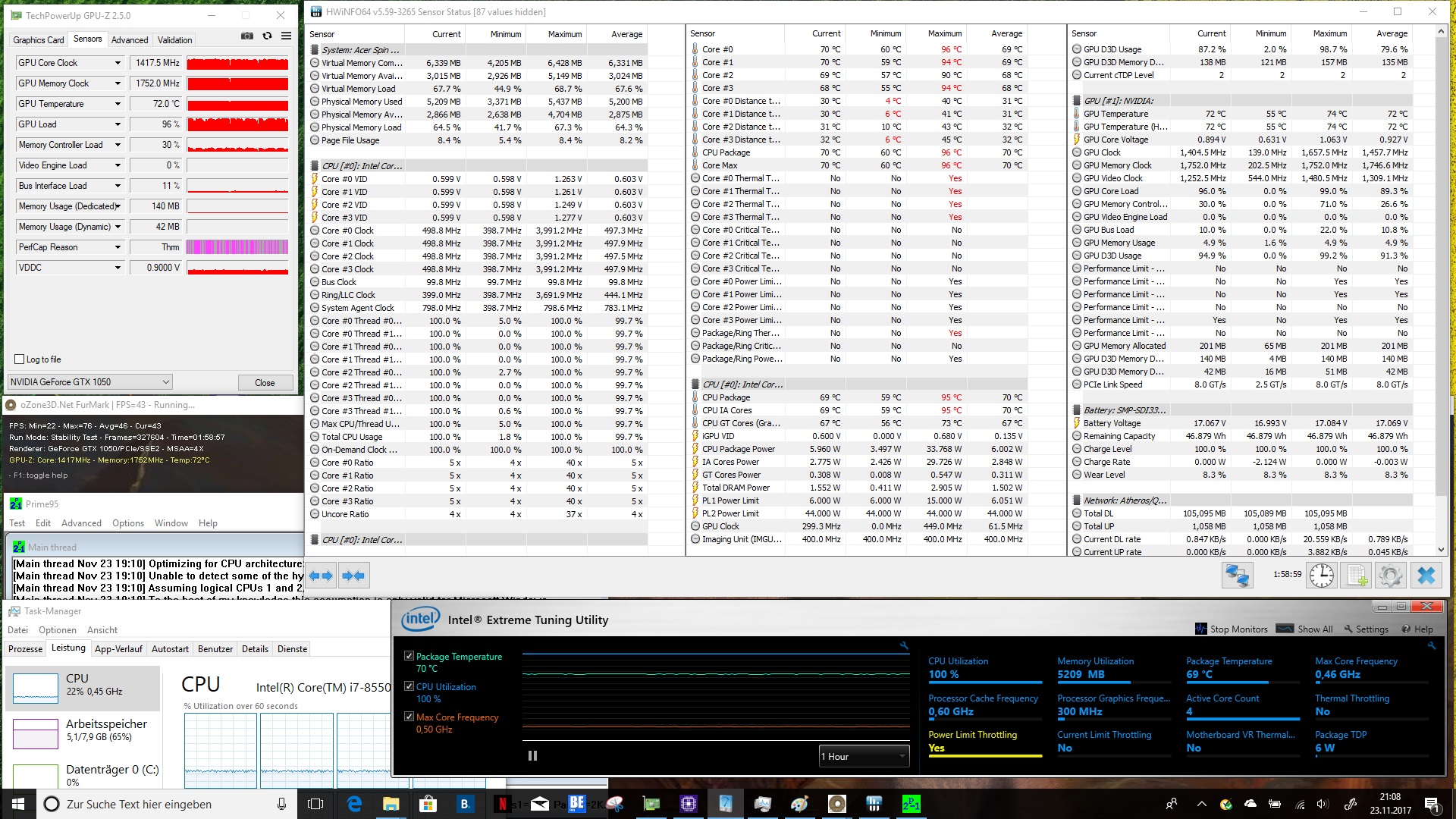Open Prime95 Options menu
The height and width of the screenshot is (819, 1456).
(127, 523)
